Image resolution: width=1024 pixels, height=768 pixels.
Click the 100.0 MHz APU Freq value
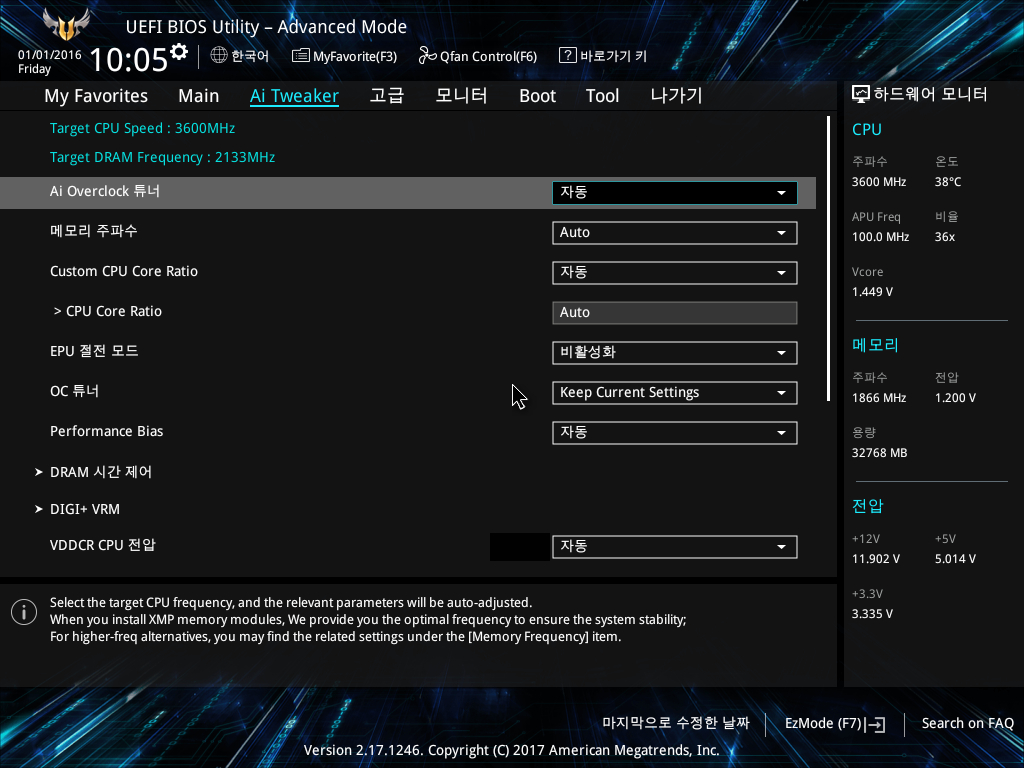coord(880,237)
